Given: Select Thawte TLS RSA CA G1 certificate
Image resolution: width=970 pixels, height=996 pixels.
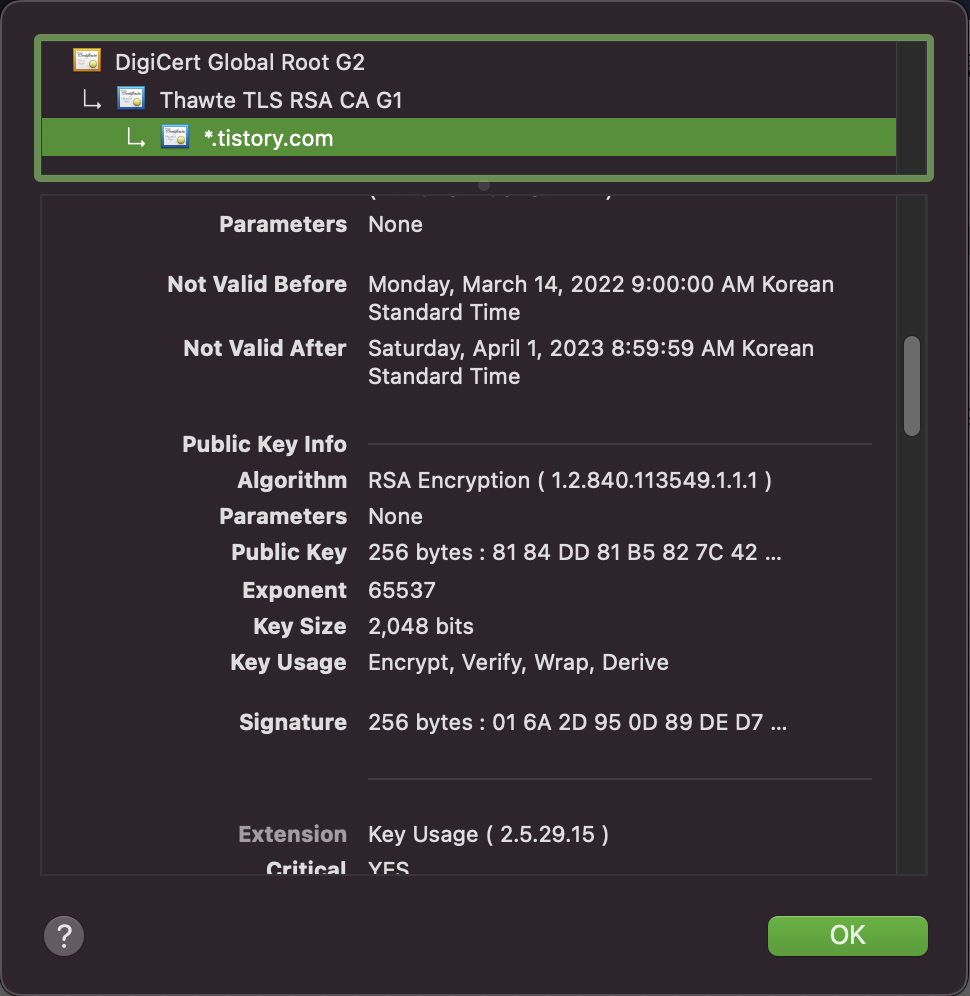Looking at the screenshot, I should point(469,100).
